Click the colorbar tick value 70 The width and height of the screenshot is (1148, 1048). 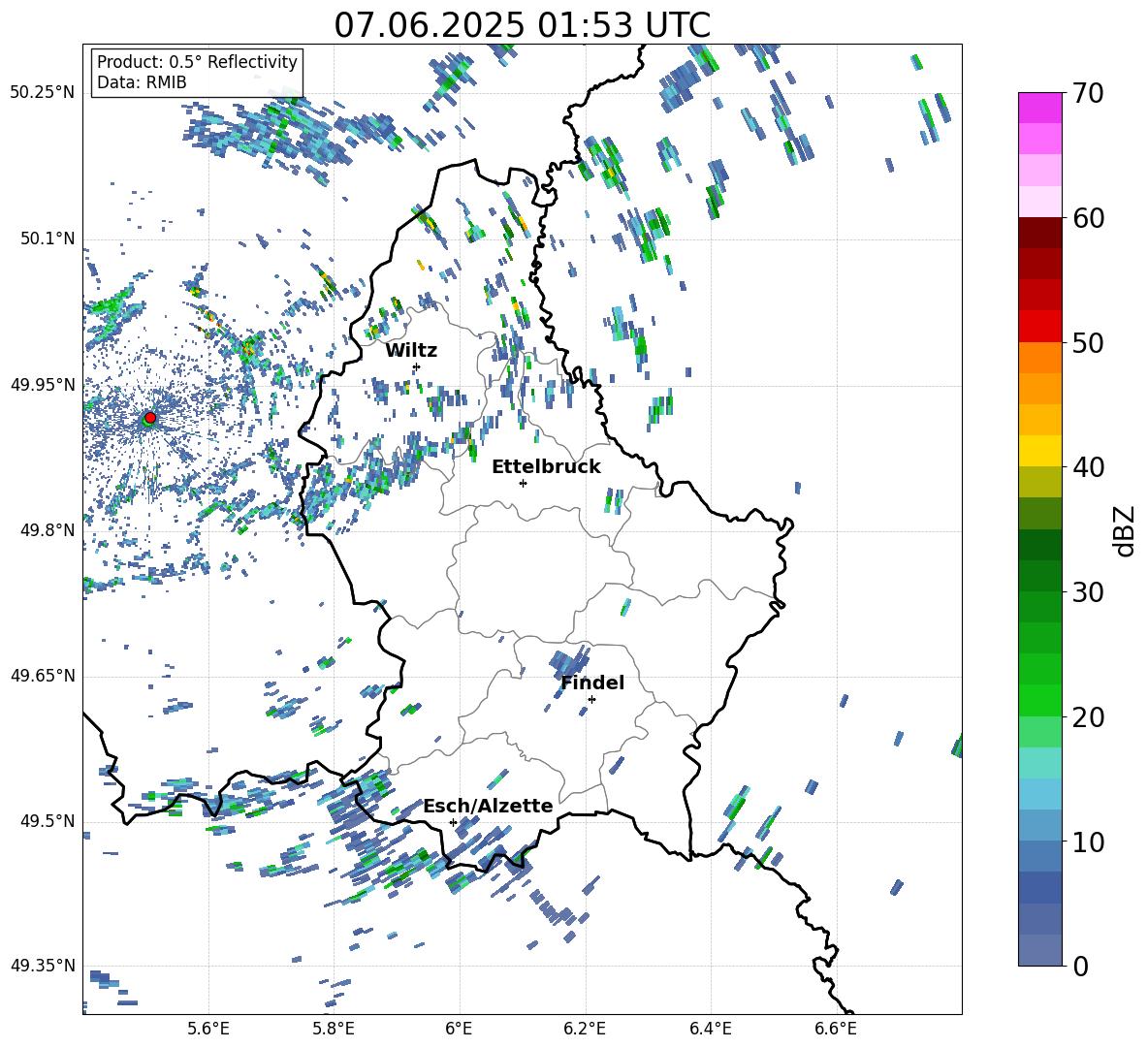tap(1087, 94)
